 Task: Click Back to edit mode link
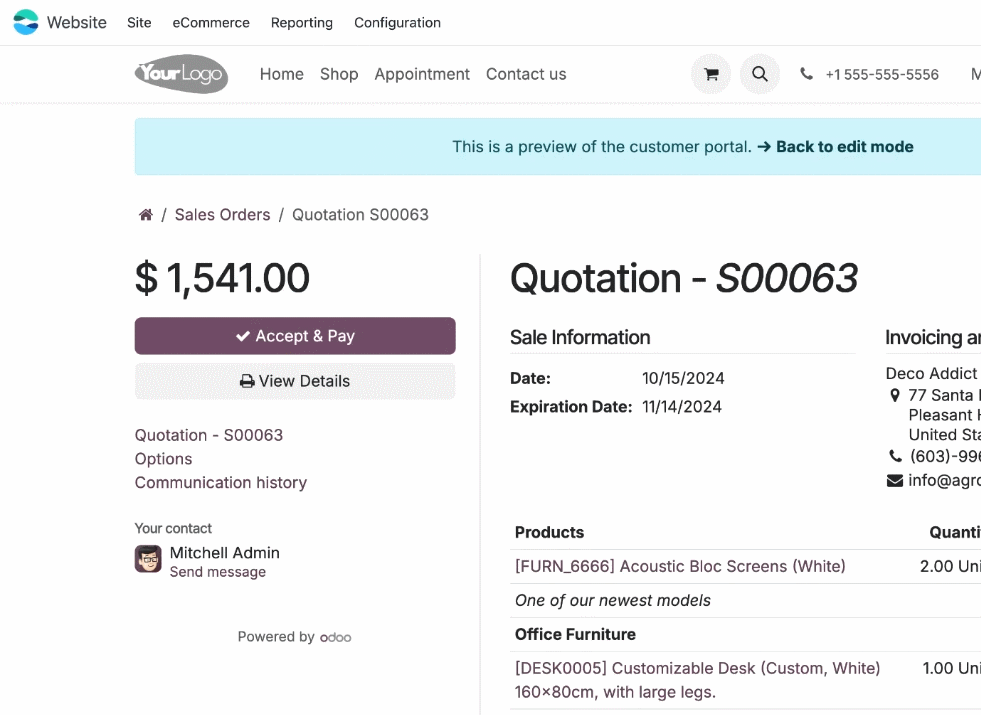tap(835, 147)
